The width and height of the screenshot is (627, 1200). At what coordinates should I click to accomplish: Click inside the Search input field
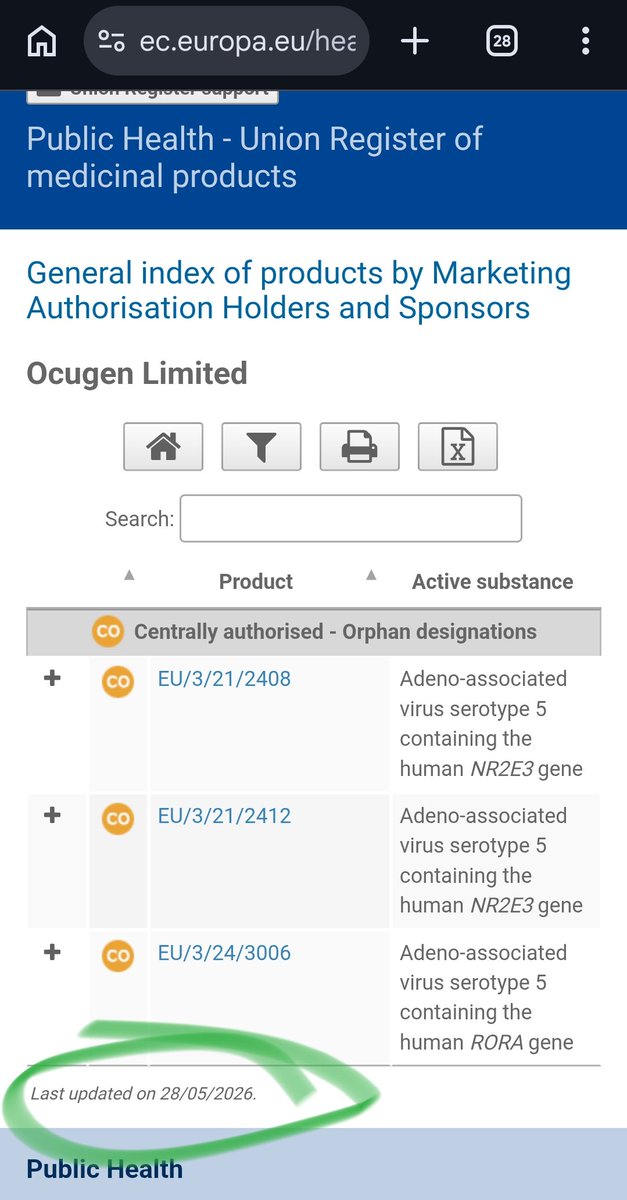350,518
